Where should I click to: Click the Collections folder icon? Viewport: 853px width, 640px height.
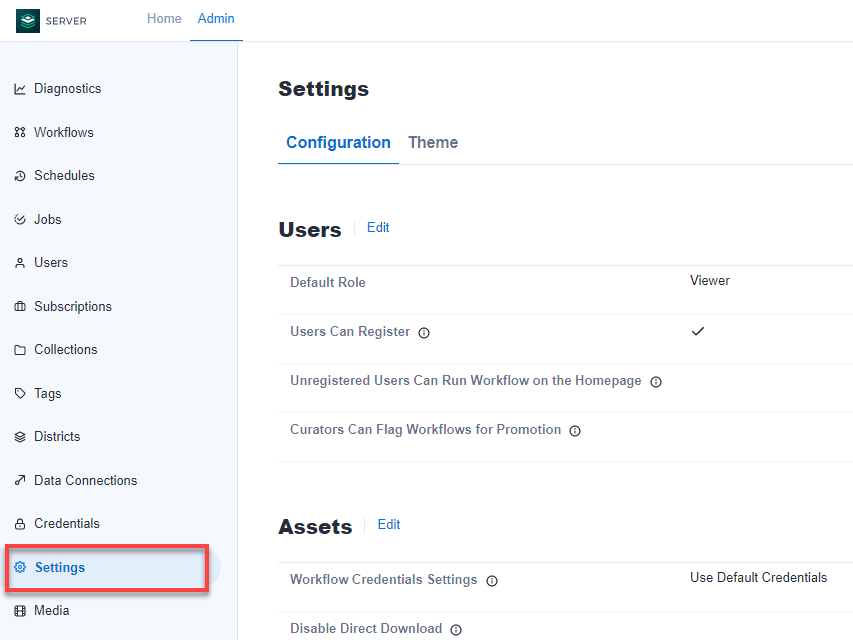[20, 350]
